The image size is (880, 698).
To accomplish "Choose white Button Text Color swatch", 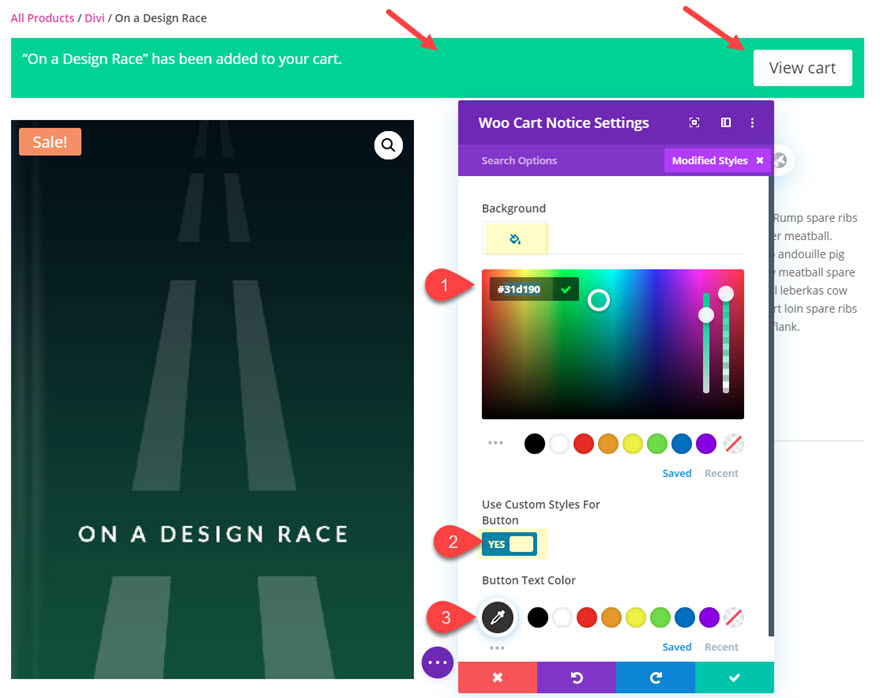I will pyautogui.click(x=562, y=617).
